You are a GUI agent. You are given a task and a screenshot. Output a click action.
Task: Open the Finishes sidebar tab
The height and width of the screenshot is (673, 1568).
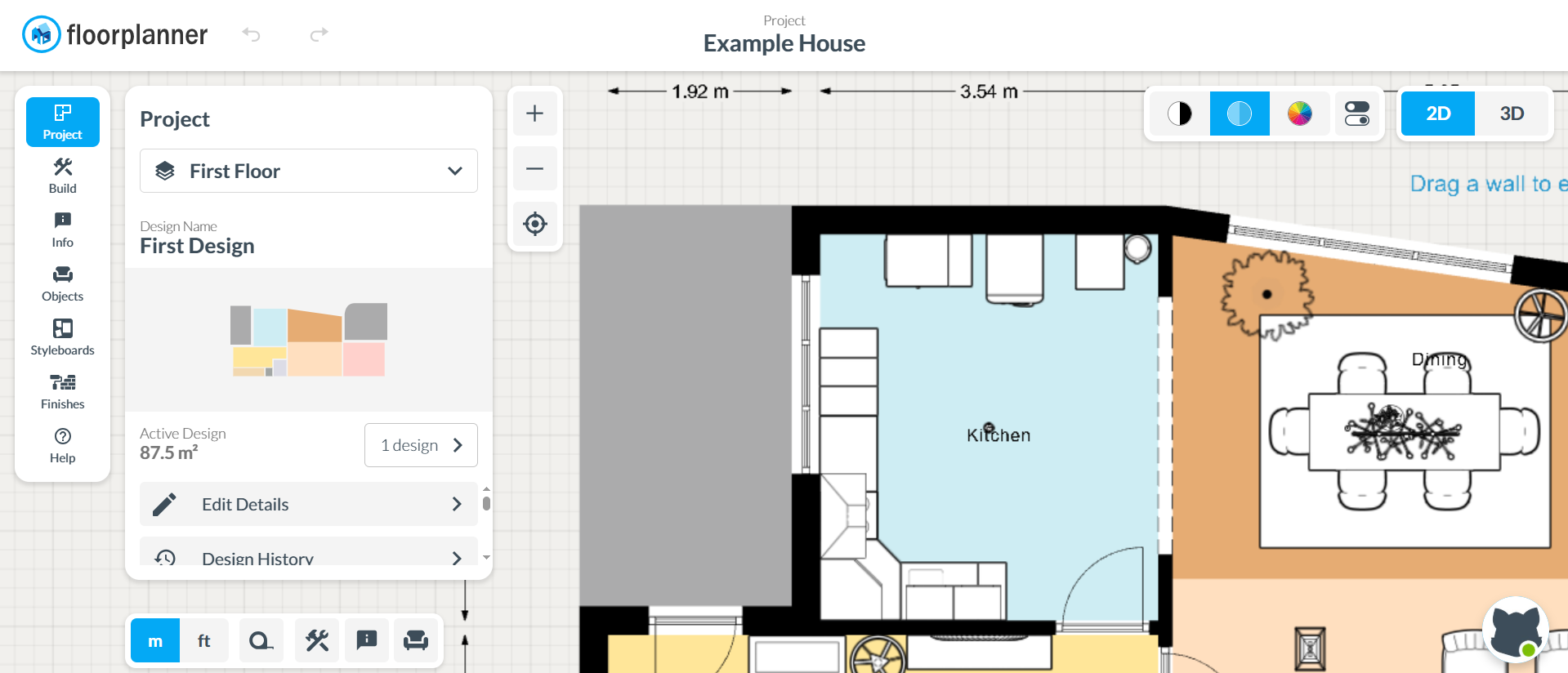click(x=63, y=391)
